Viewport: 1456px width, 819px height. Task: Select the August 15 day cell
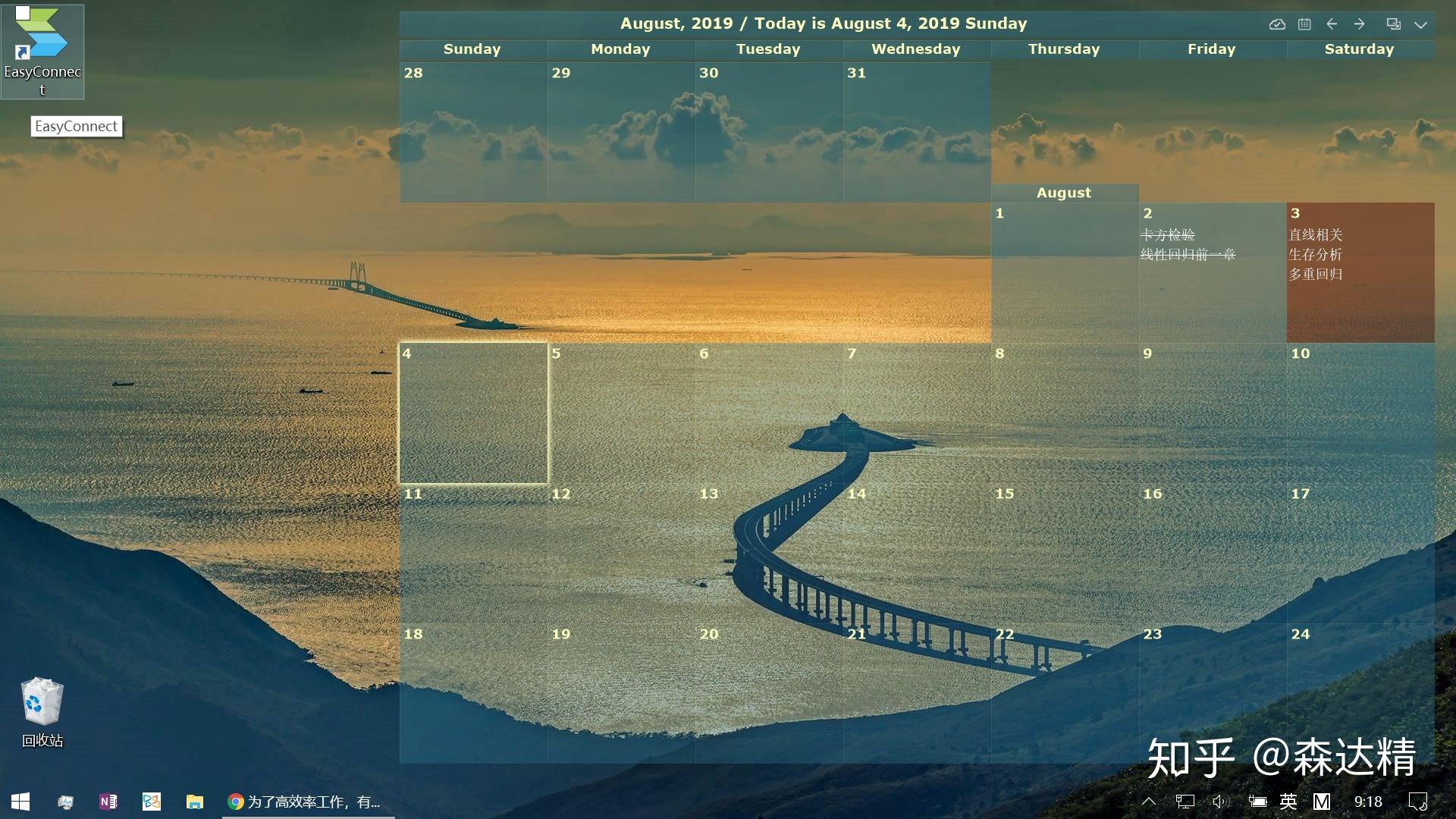pyautogui.click(x=1065, y=554)
